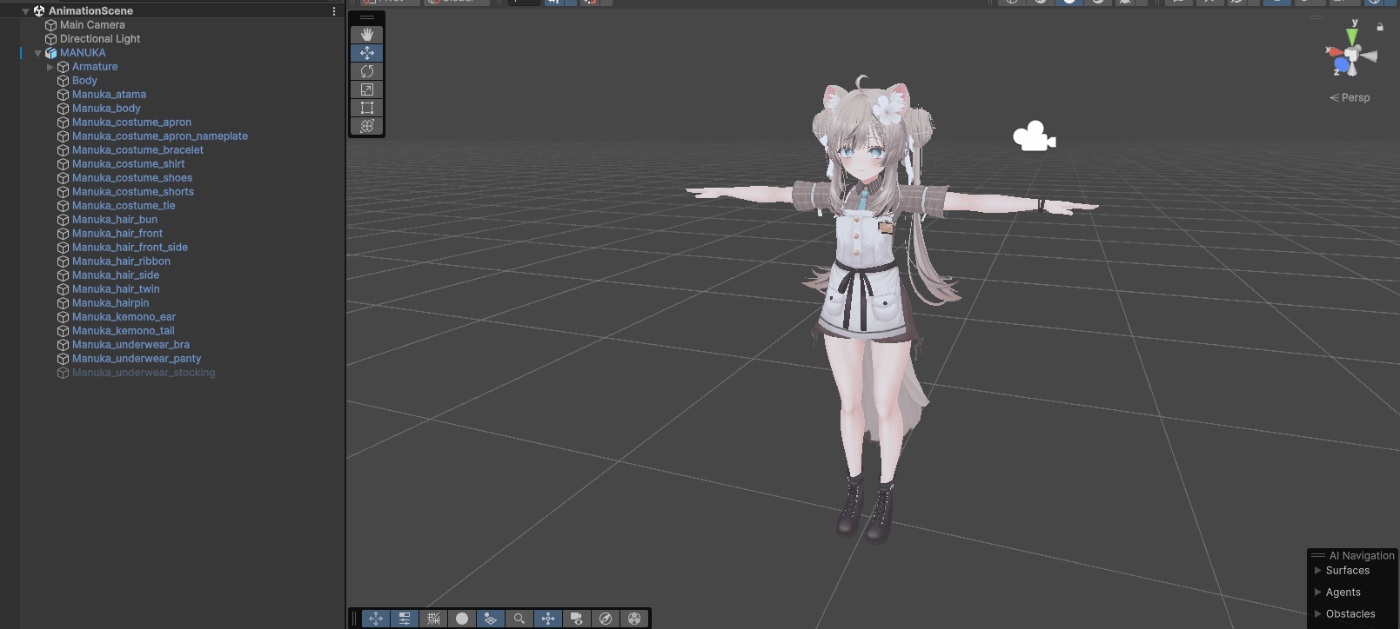Click the cube icon beside Manuka_hair_bun
This screenshot has width=1400, height=629.
(x=63, y=219)
